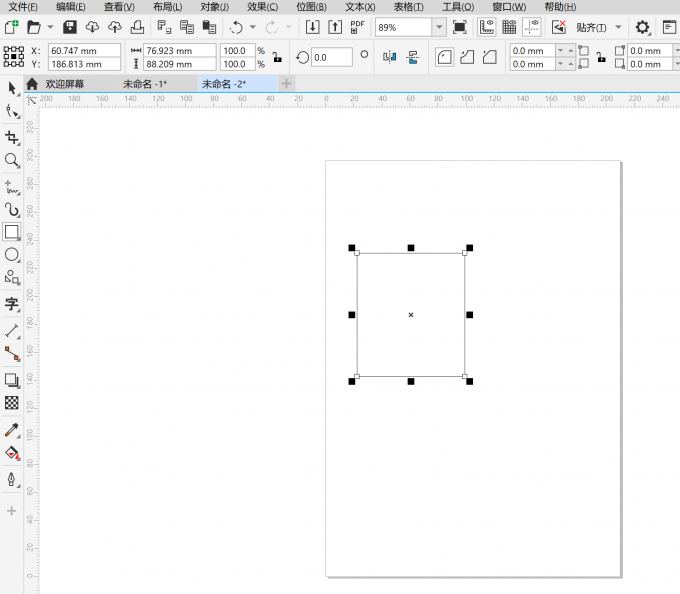Viewport: 680px width, 594px height.
Task: Select the Eyedropper tool
Action: pos(12,430)
